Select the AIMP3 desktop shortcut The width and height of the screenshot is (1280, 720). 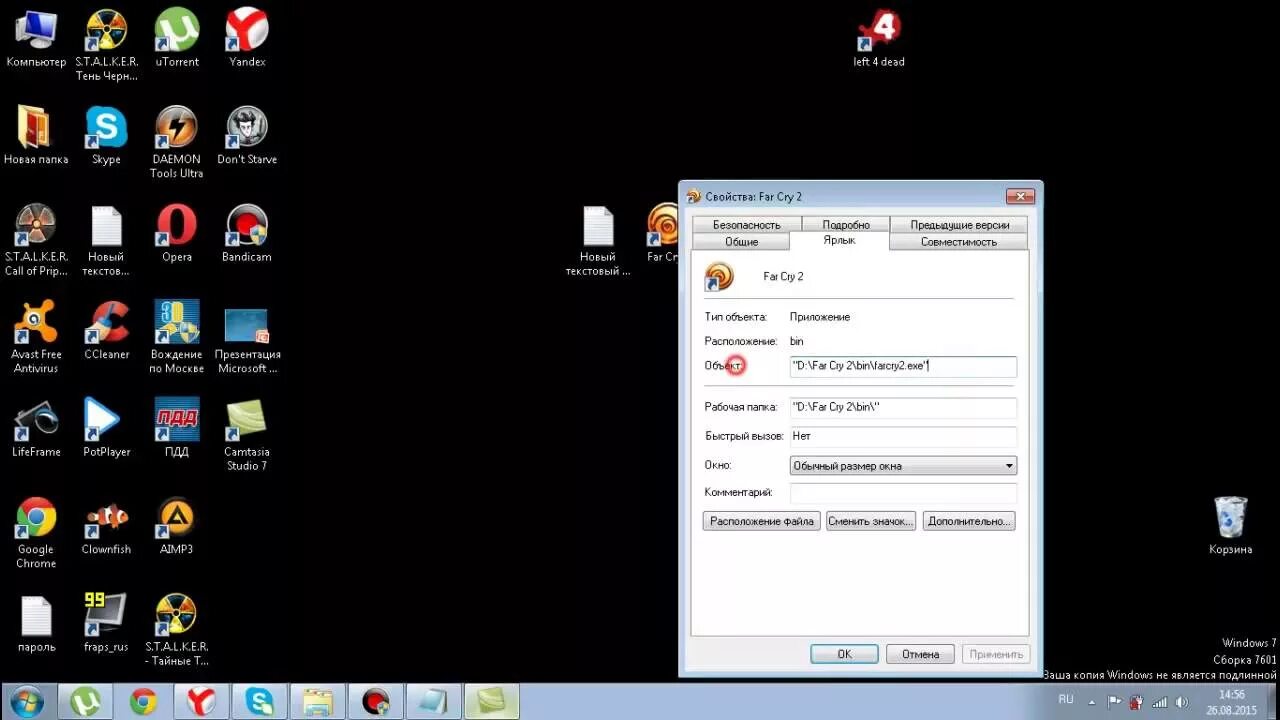(177, 527)
